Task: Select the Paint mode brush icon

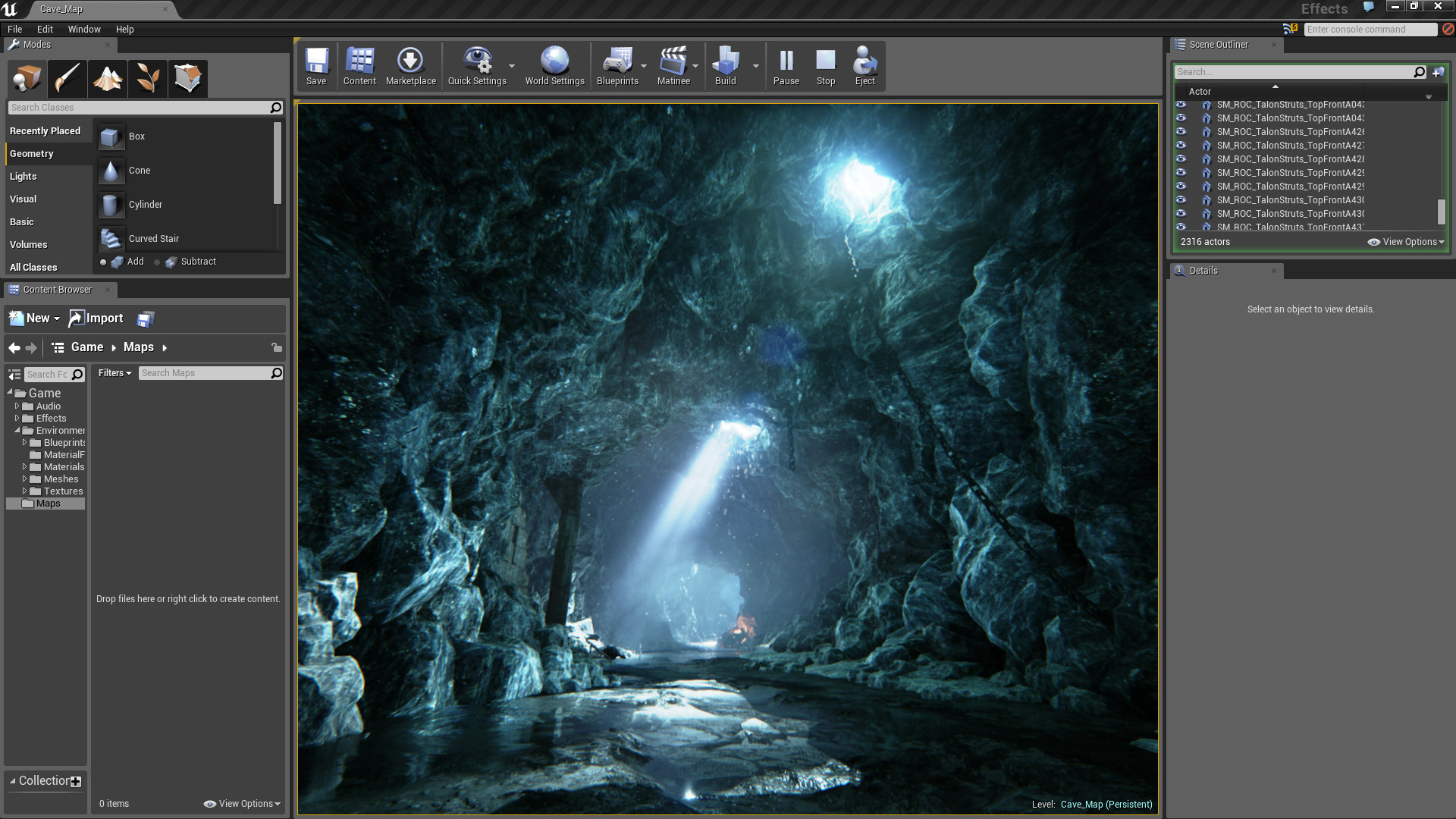Action: [x=67, y=78]
